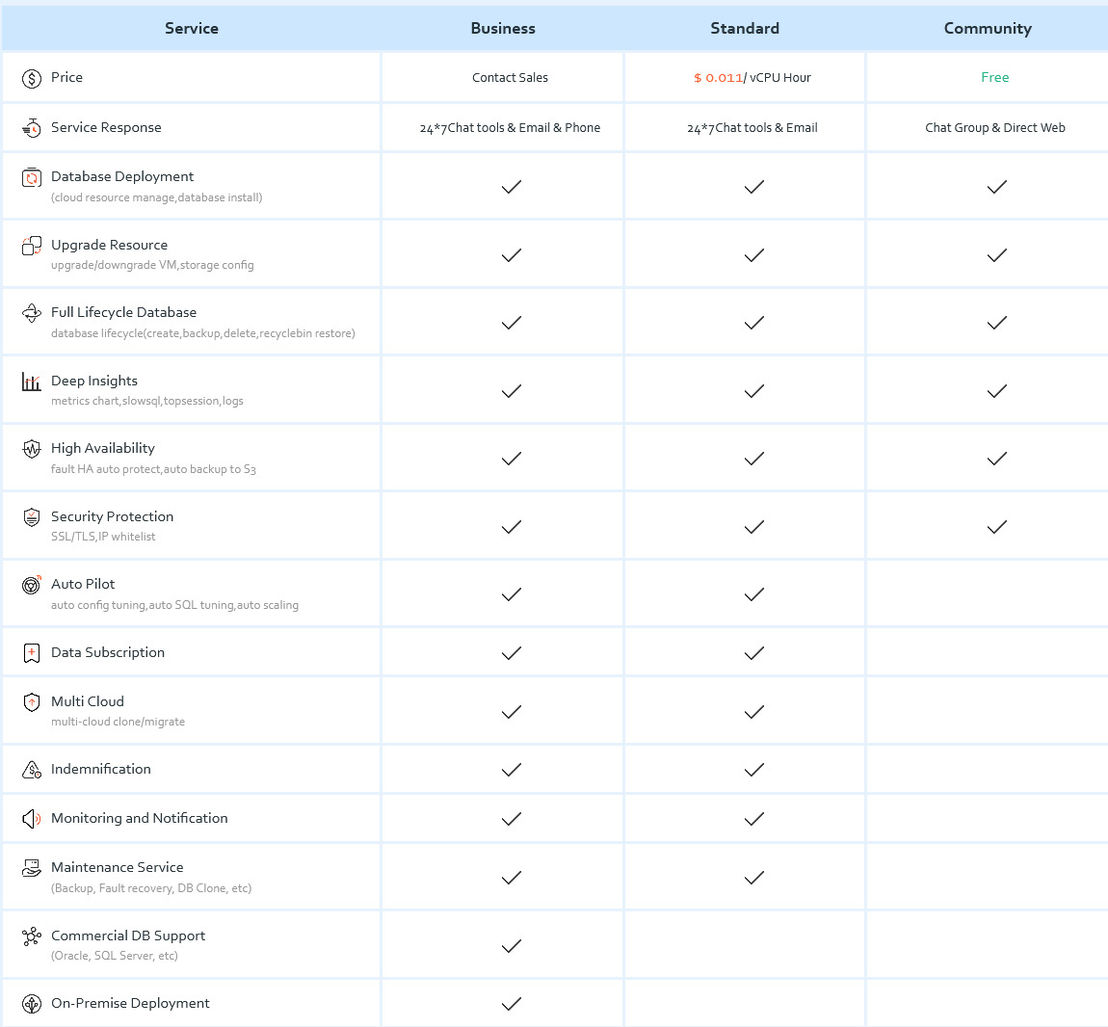Image resolution: width=1108 pixels, height=1027 pixels.
Task: Click the Auto Pilot icon
Action: (x=31, y=585)
